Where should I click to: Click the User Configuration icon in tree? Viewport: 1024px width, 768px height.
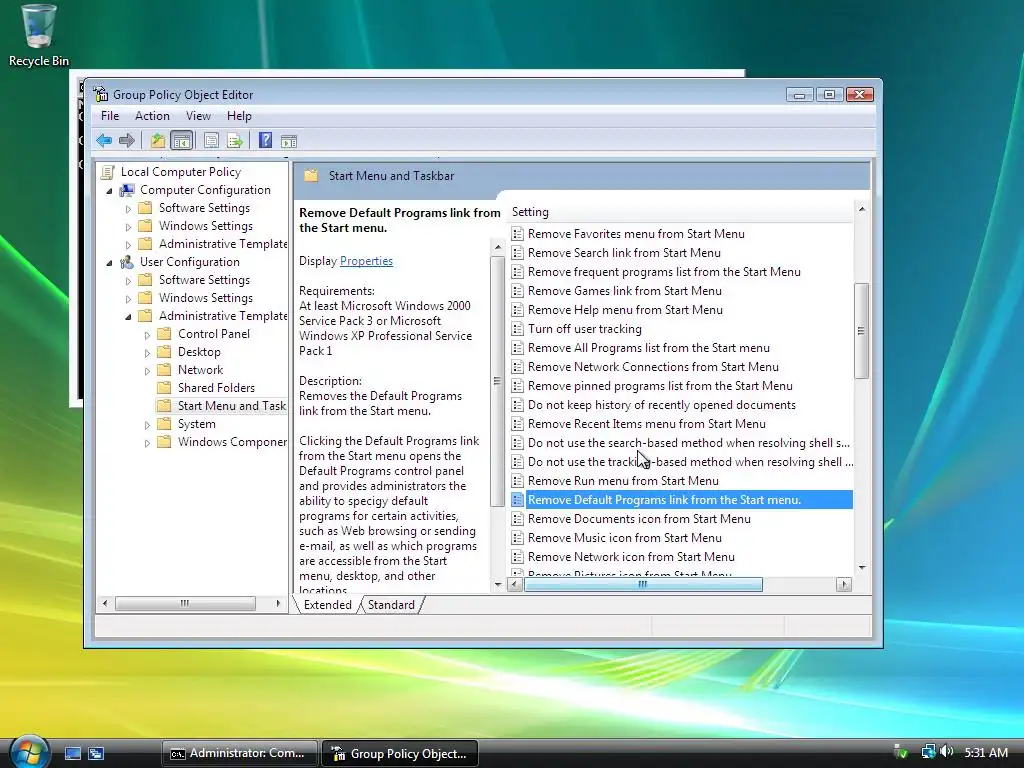pos(127,262)
